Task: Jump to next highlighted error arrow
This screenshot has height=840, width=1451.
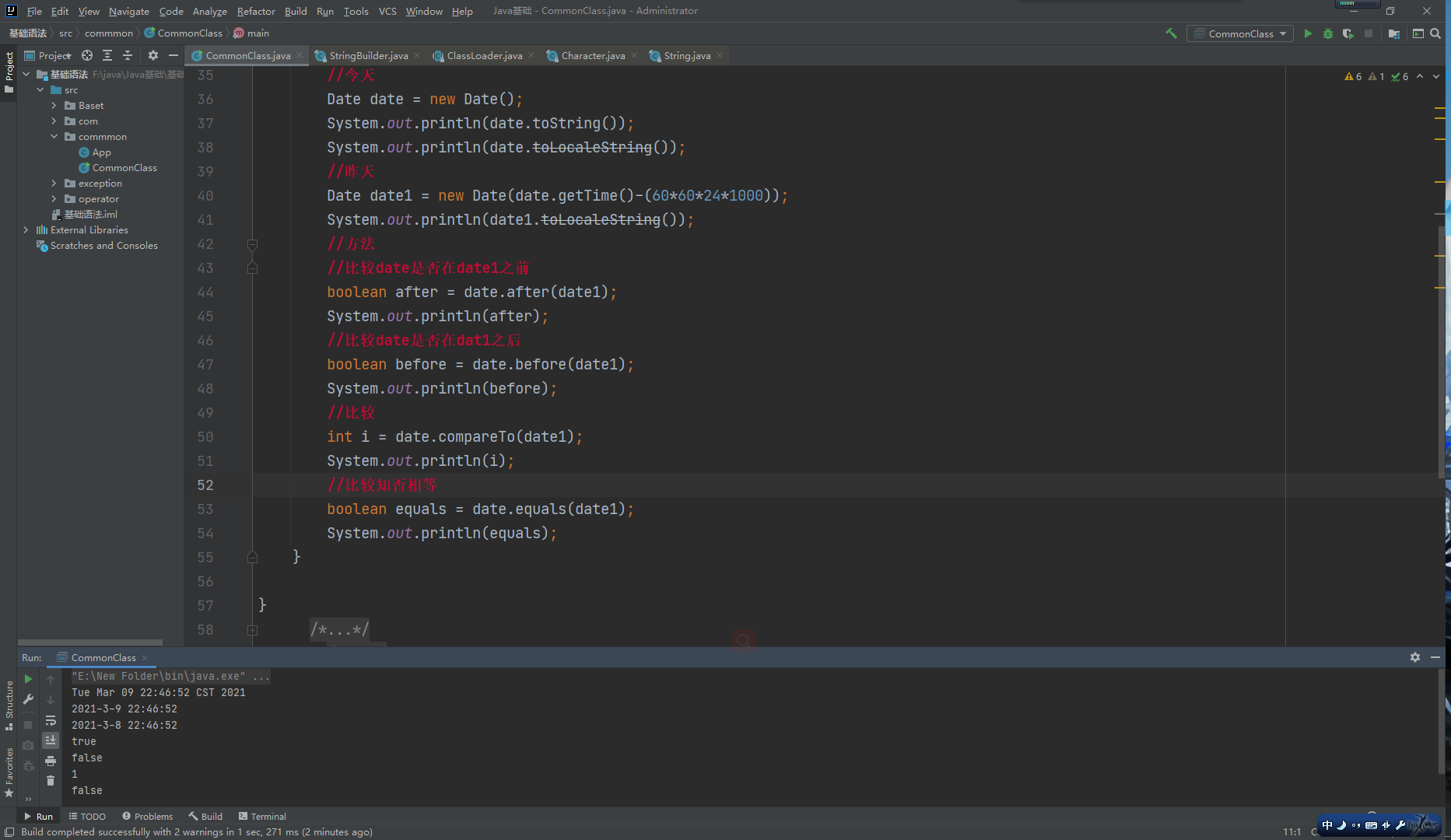Action: [x=1435, y=76]
